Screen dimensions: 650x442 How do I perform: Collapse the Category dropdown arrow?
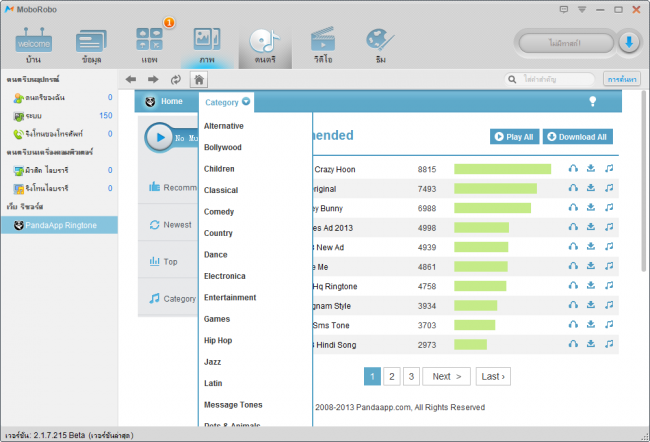coord(246,101)
